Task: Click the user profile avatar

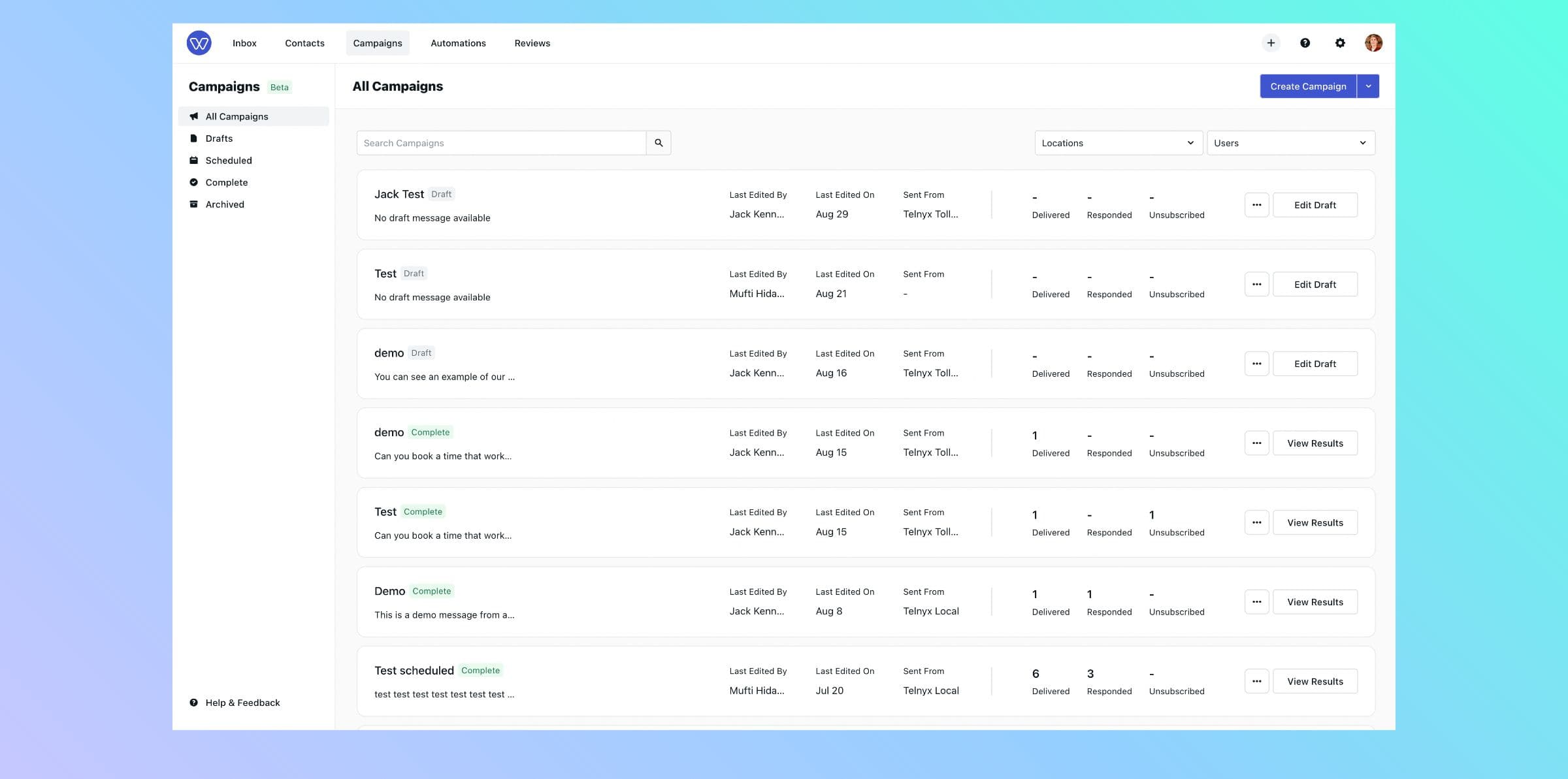Action: point(1373,43)
